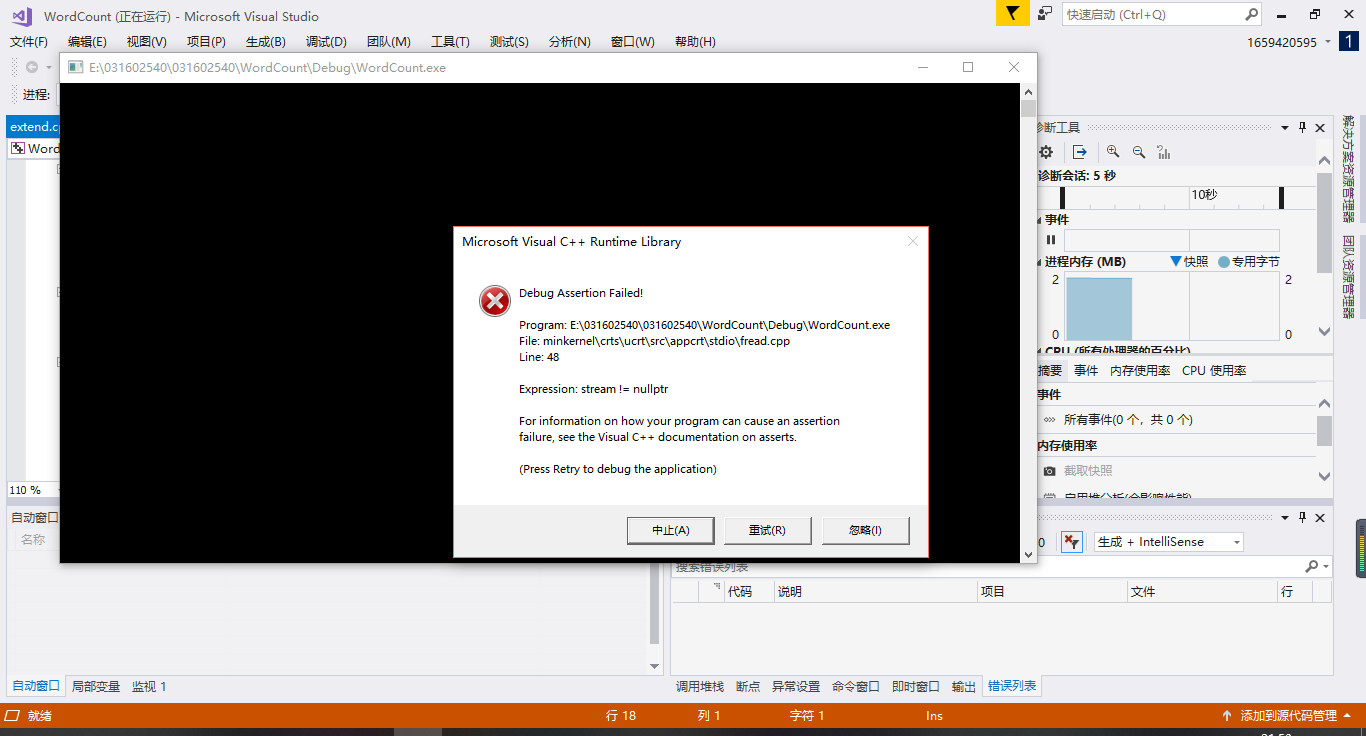Click the reset-view chart icon in diagnostic tools

(x=1163, y=152)
